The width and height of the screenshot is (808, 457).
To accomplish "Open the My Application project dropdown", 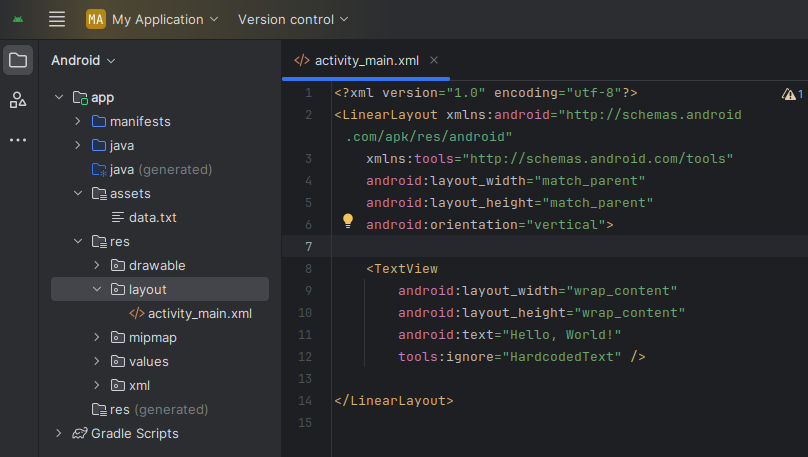I will (x=165, y=20).
